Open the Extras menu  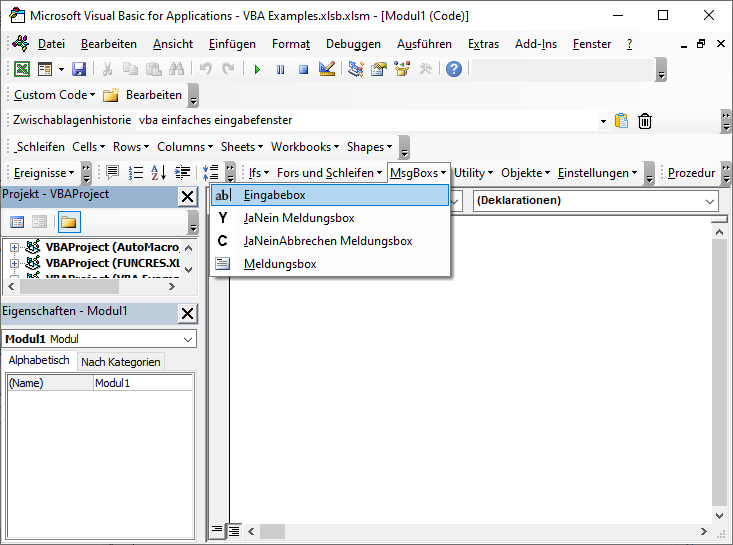click(x=483, y=44)
